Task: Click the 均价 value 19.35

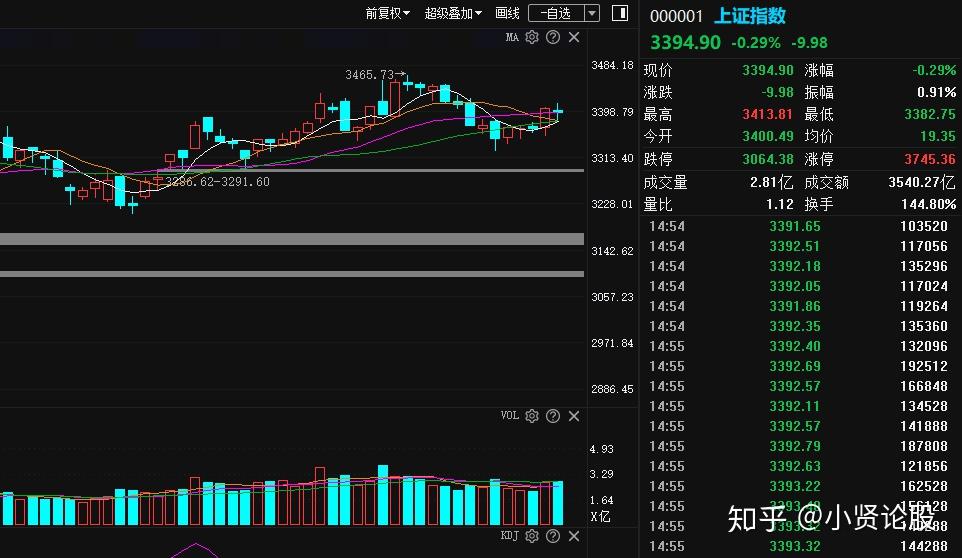Action: click(938, 136)
